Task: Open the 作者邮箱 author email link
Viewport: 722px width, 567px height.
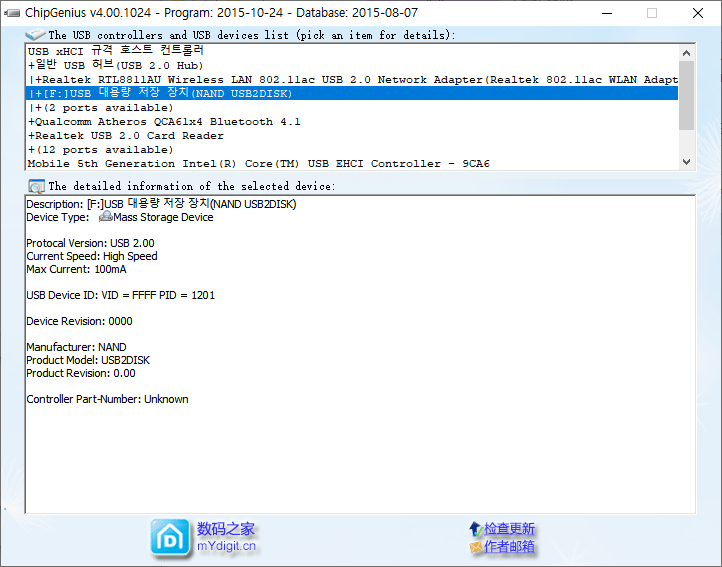Action: click(509, 547)
